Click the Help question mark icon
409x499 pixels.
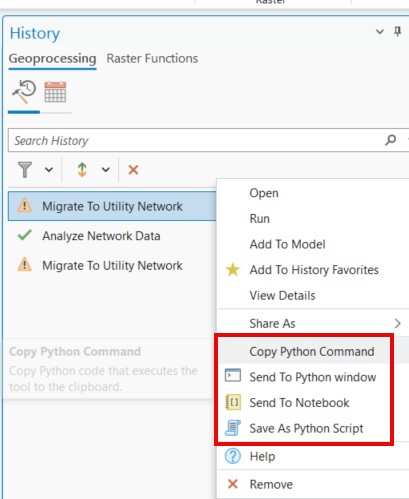pos(233,456)
